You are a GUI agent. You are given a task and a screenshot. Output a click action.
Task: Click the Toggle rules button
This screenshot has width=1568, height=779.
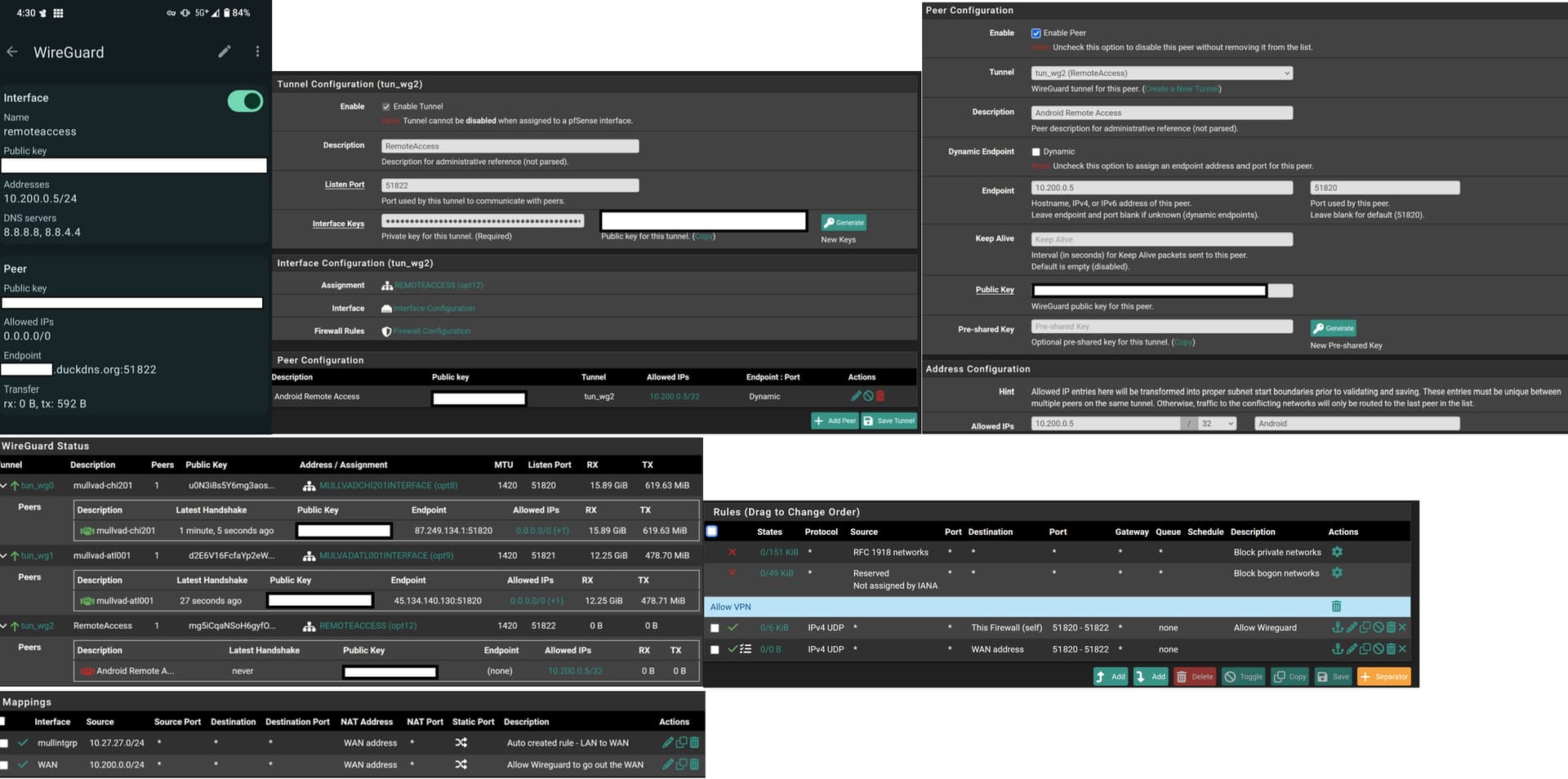coord(1243,676)
